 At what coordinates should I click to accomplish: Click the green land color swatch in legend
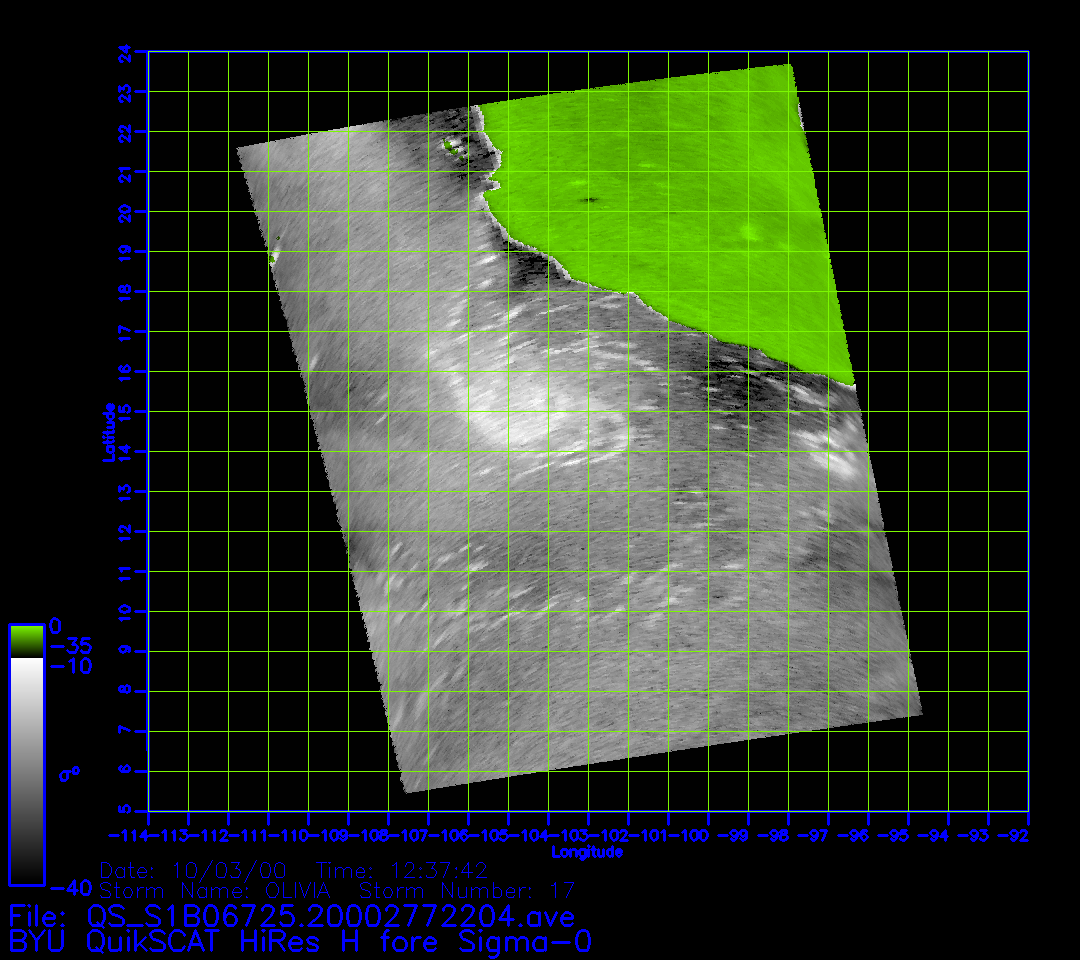(x=26, y=640)
